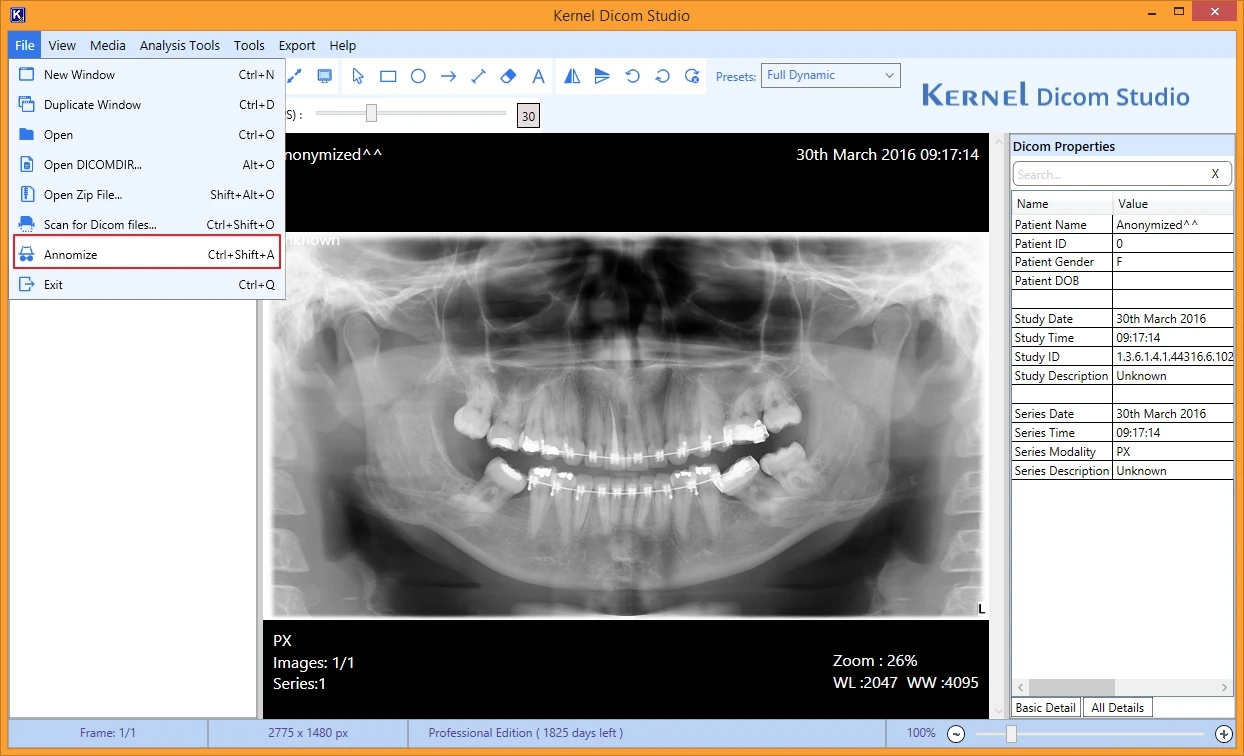Select the pointer selection tool
This screenshot has width=1244, height=756.
[x=358, y=76]
